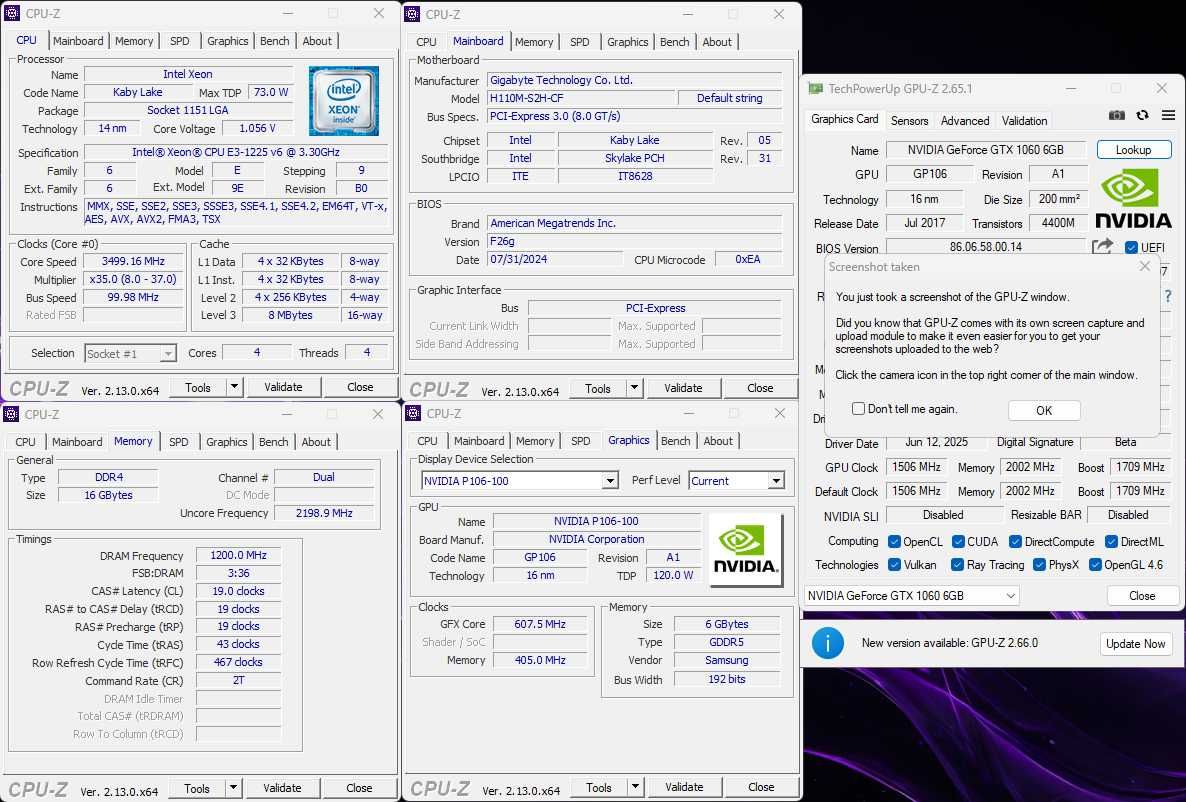The image size is (1186, 802).
Task: Close the Screenshot taken dialog with X
Action: click(1144, 266)
